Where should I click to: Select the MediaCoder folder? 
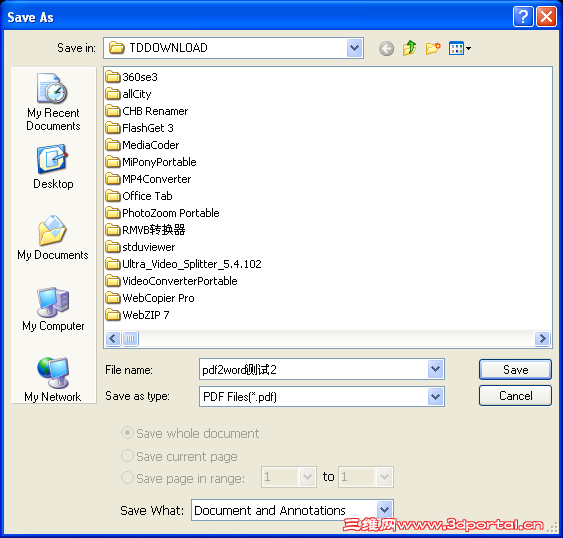(x=142, y=145)
